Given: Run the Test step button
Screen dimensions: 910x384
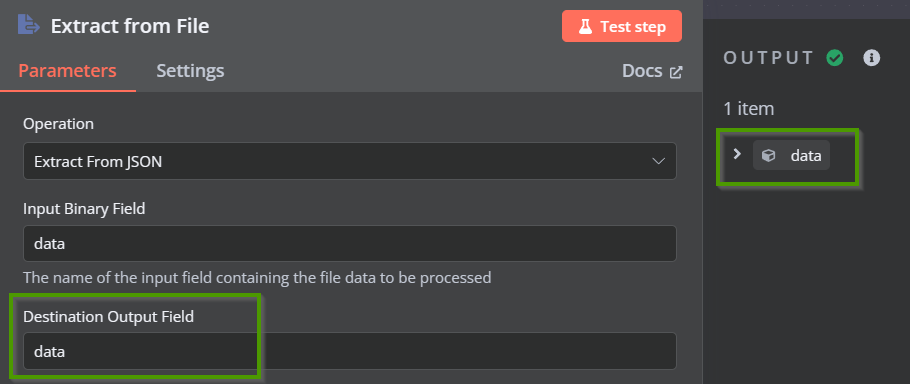Looking at the screenshot, I should pos(622,26).
